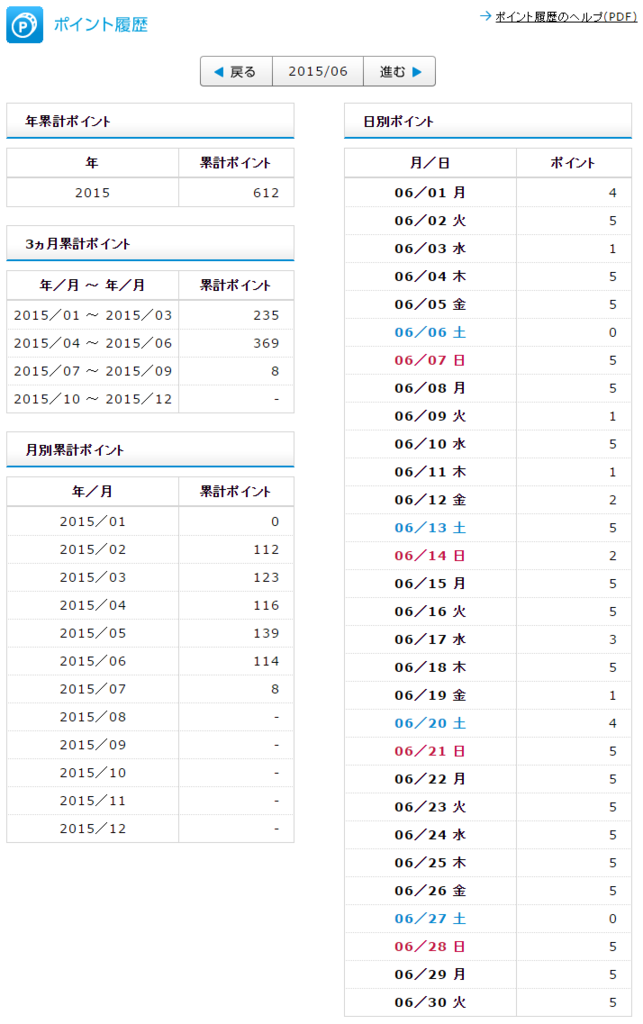Select monthly row 2015/12
Screen dimensions: 643x1024
(x=150, y=828)
